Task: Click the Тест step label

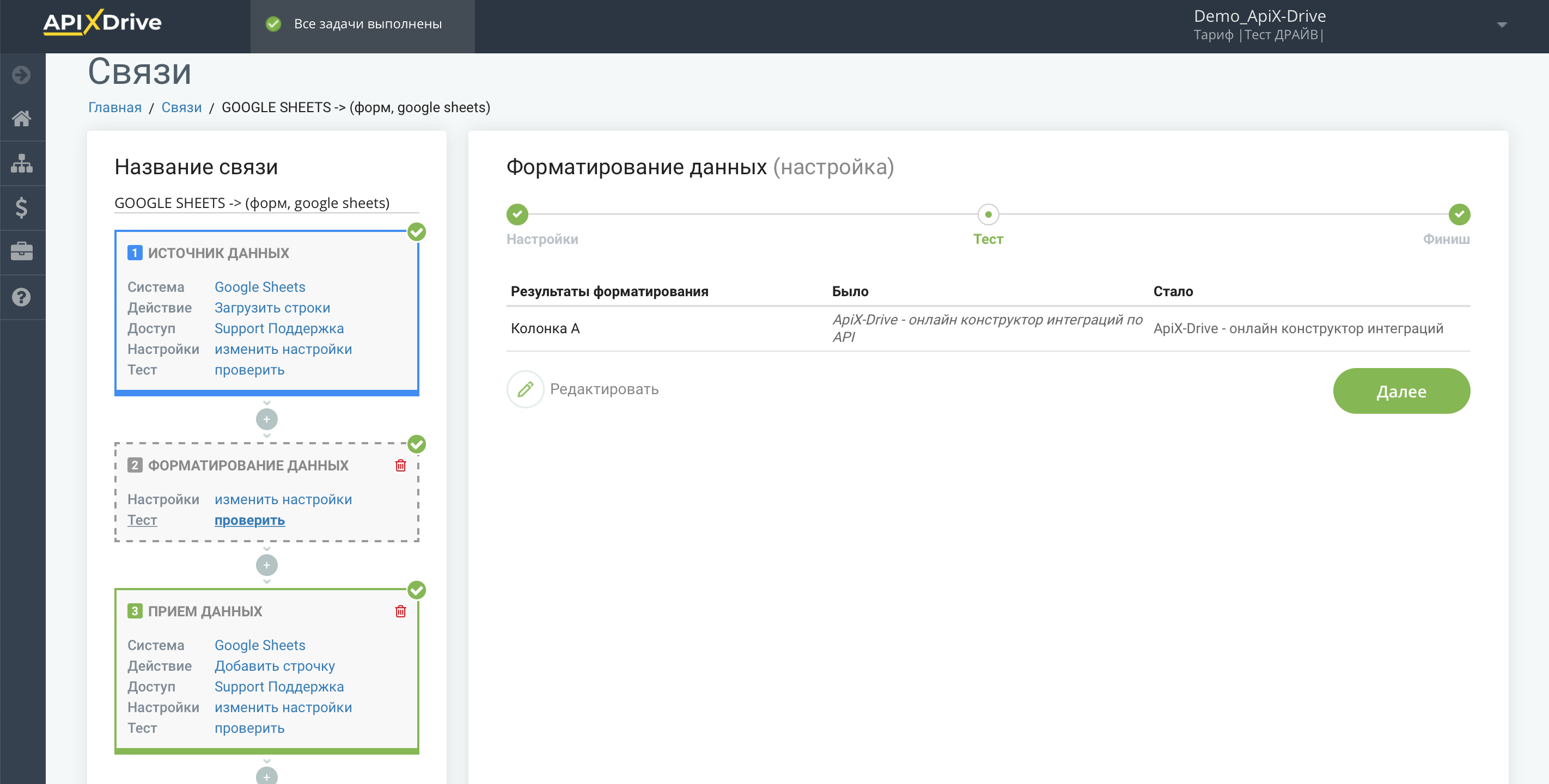Action: [x=988, y=240]
